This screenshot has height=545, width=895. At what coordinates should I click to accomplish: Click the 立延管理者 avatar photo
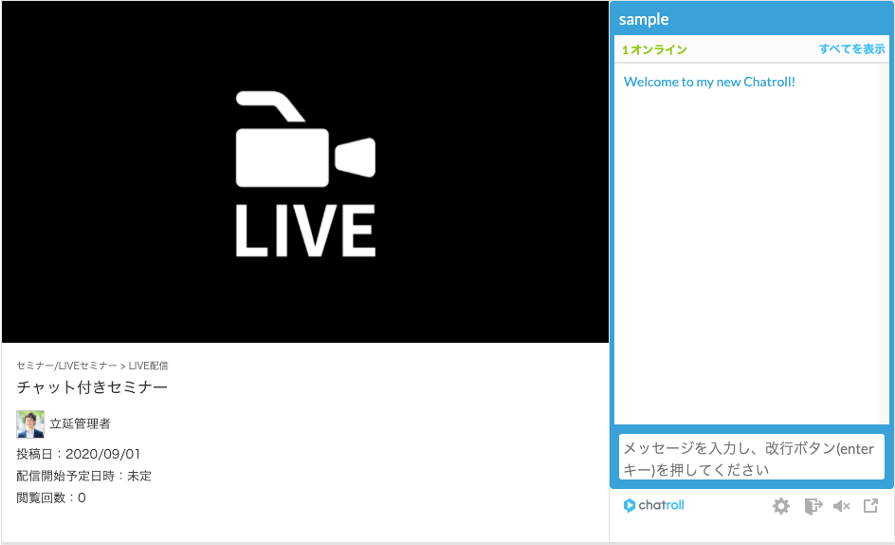pos(30,424)
